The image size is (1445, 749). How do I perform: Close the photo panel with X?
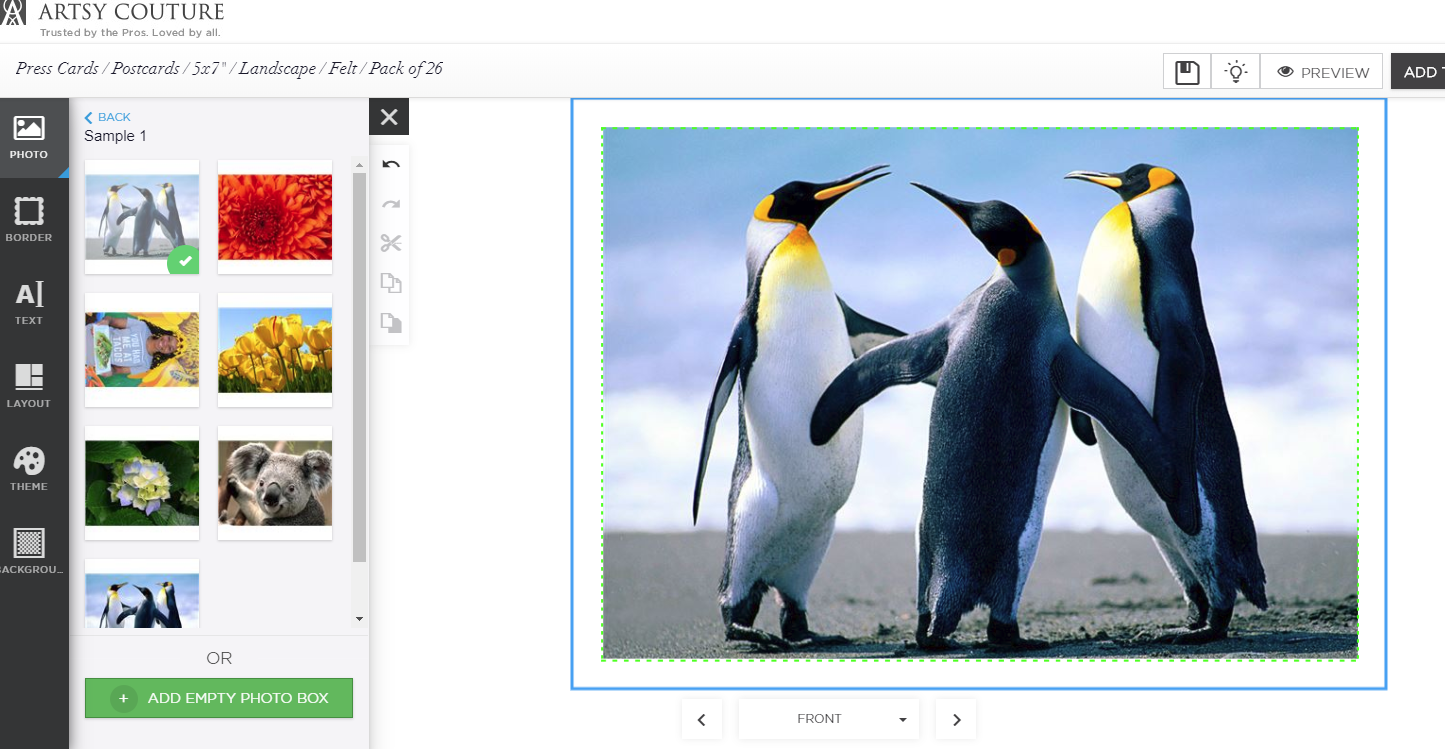pos(389,117)
